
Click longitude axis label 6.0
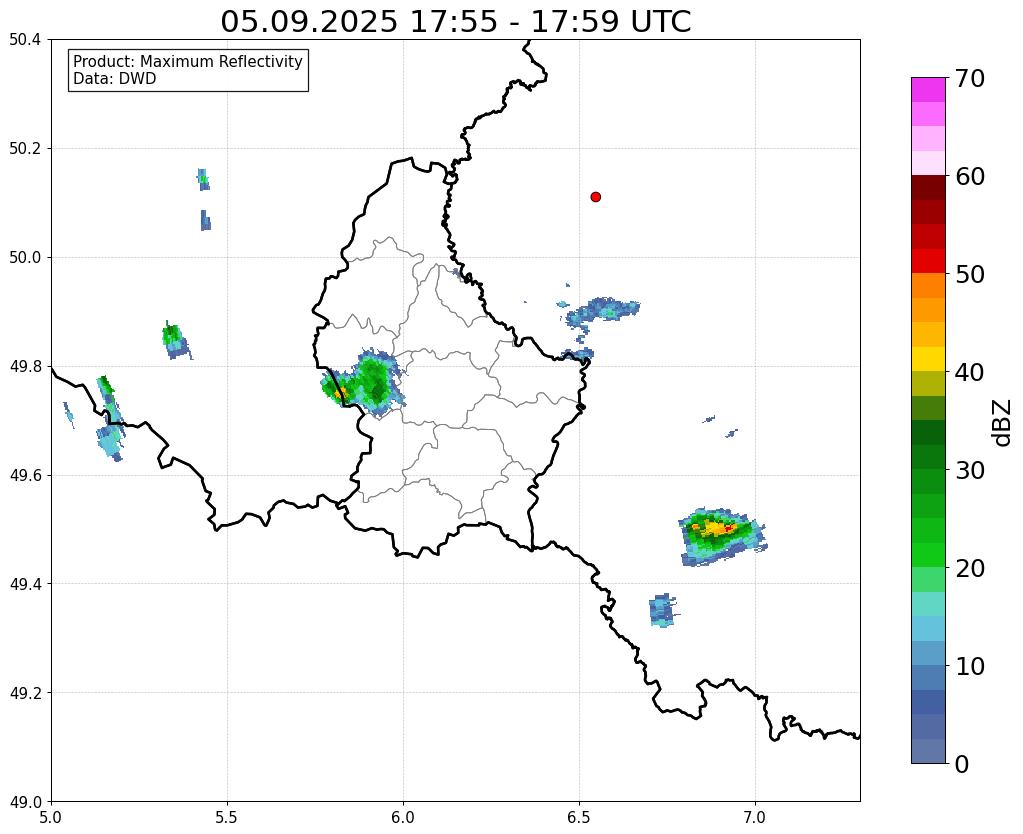[x=403, y=817]
